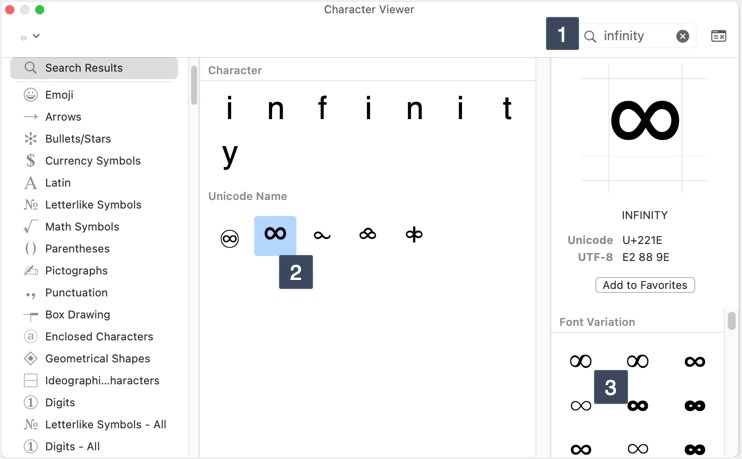The image size is (742, 459).
Task: Click the sidebar scrollbar handle
Action: tap(194, 85)
